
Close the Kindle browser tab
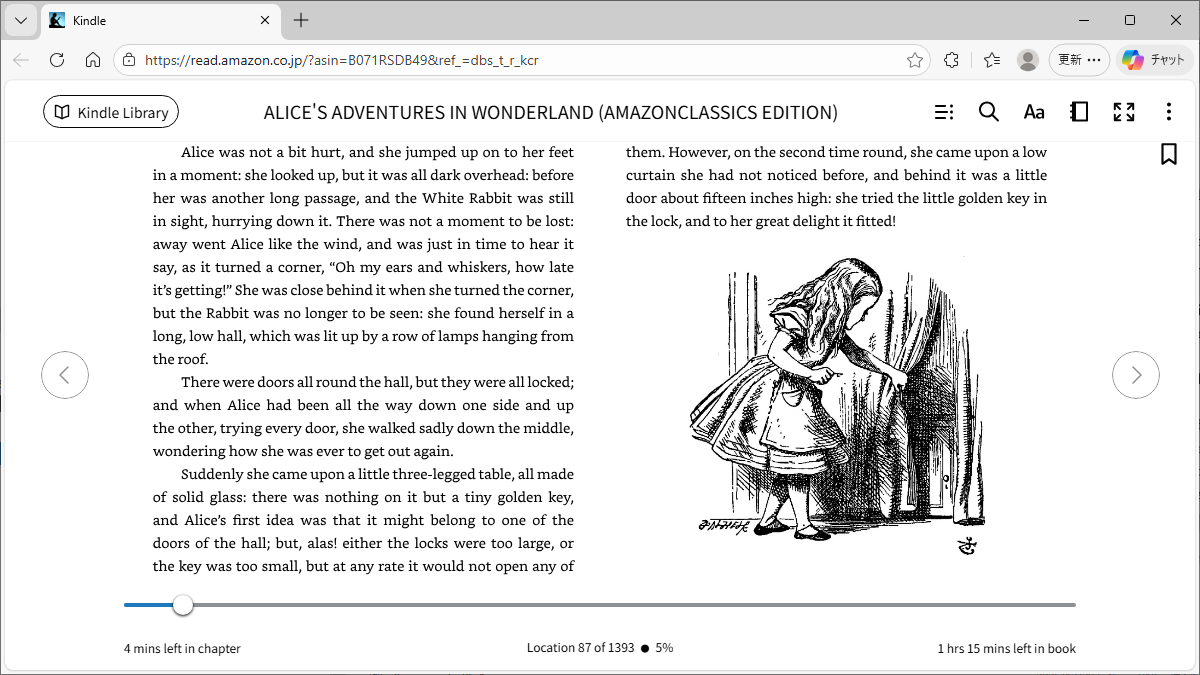click(265, 20)
